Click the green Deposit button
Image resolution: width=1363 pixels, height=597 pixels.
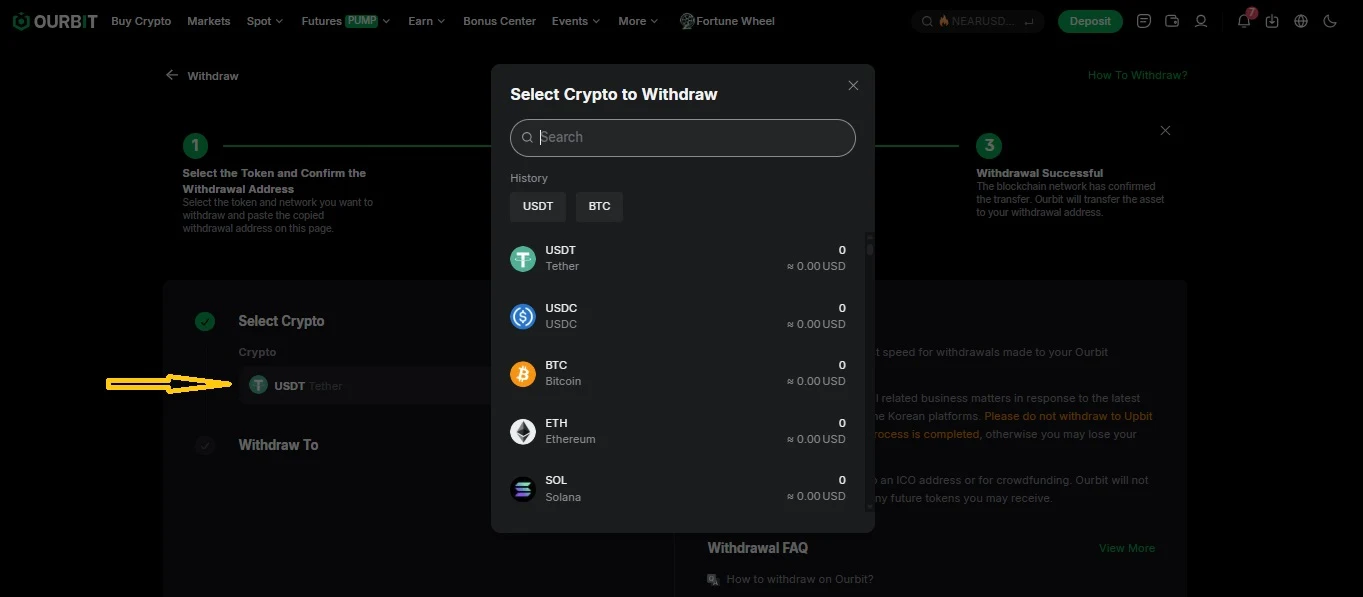(1090, 21)
